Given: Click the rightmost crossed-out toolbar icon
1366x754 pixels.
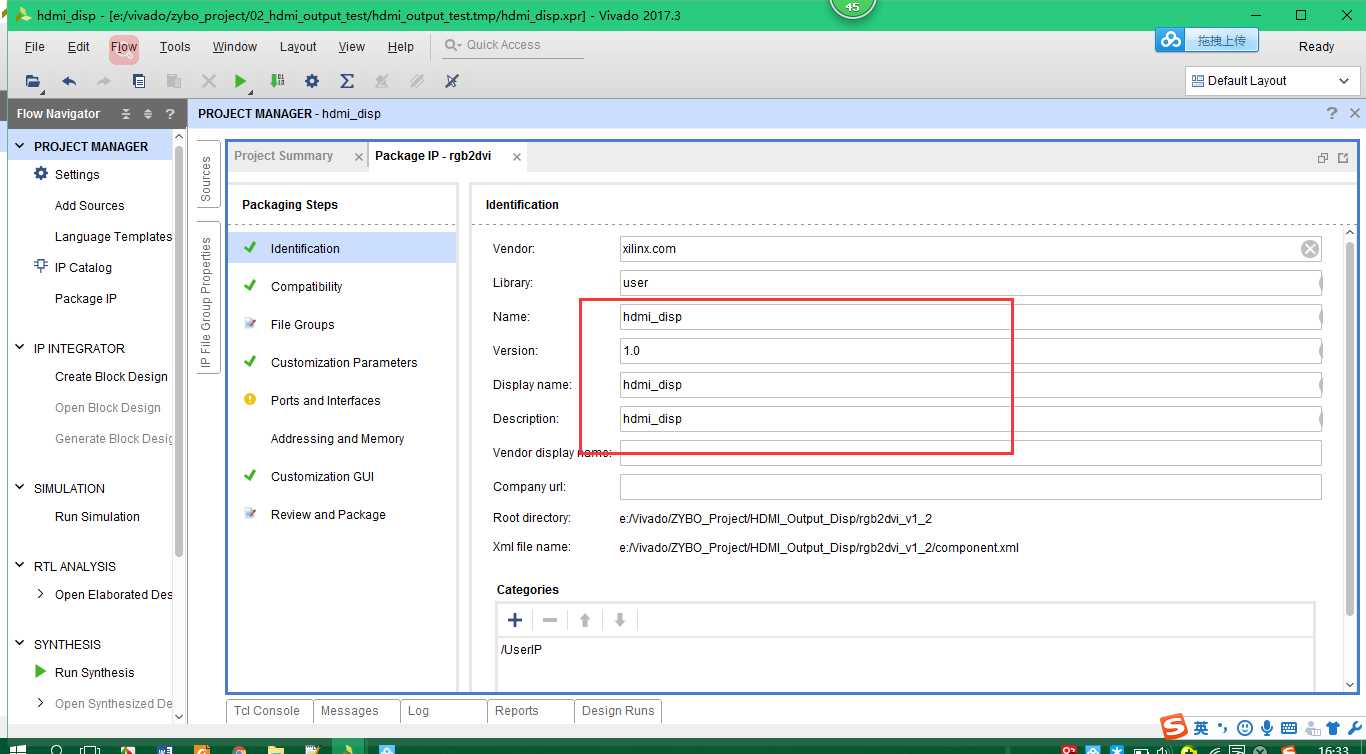Looking at the screenshot, I should pyautogui.click(x=452, y=81).
